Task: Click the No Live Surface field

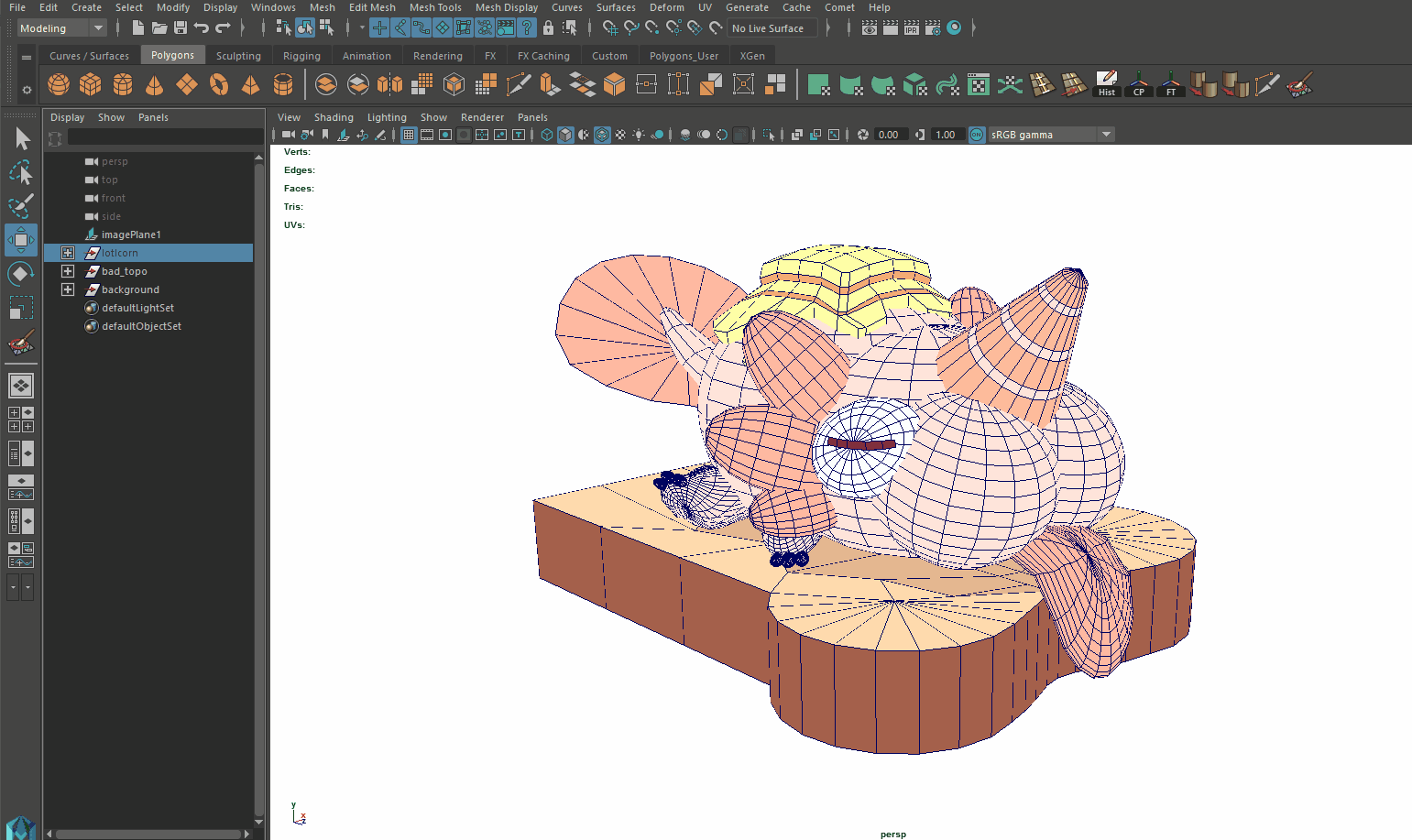Action: tap(773, 28)
